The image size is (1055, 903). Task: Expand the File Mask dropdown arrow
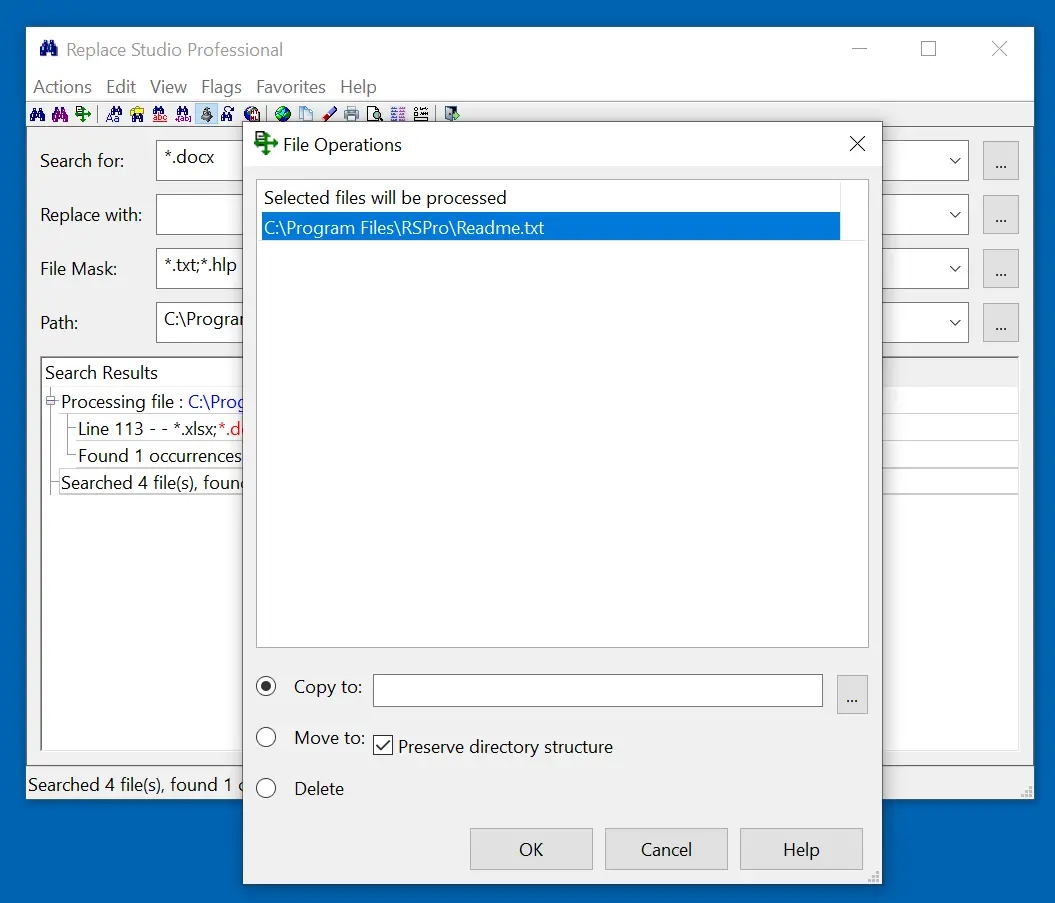point(955,268)
